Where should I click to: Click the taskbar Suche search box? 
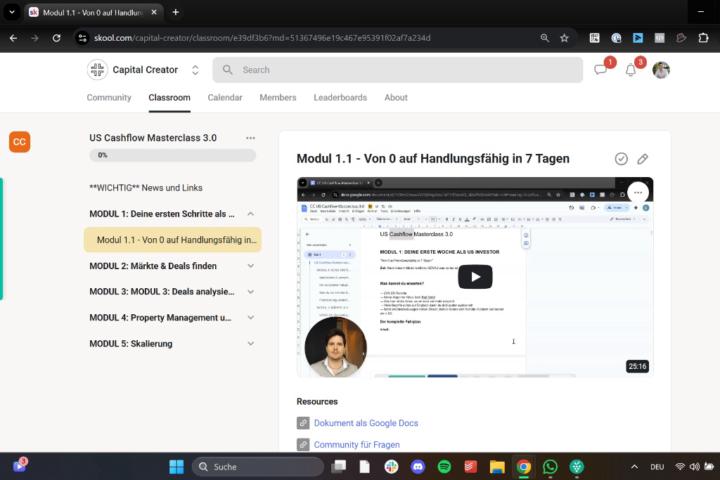pyautogui.click(x=258, y=467)
